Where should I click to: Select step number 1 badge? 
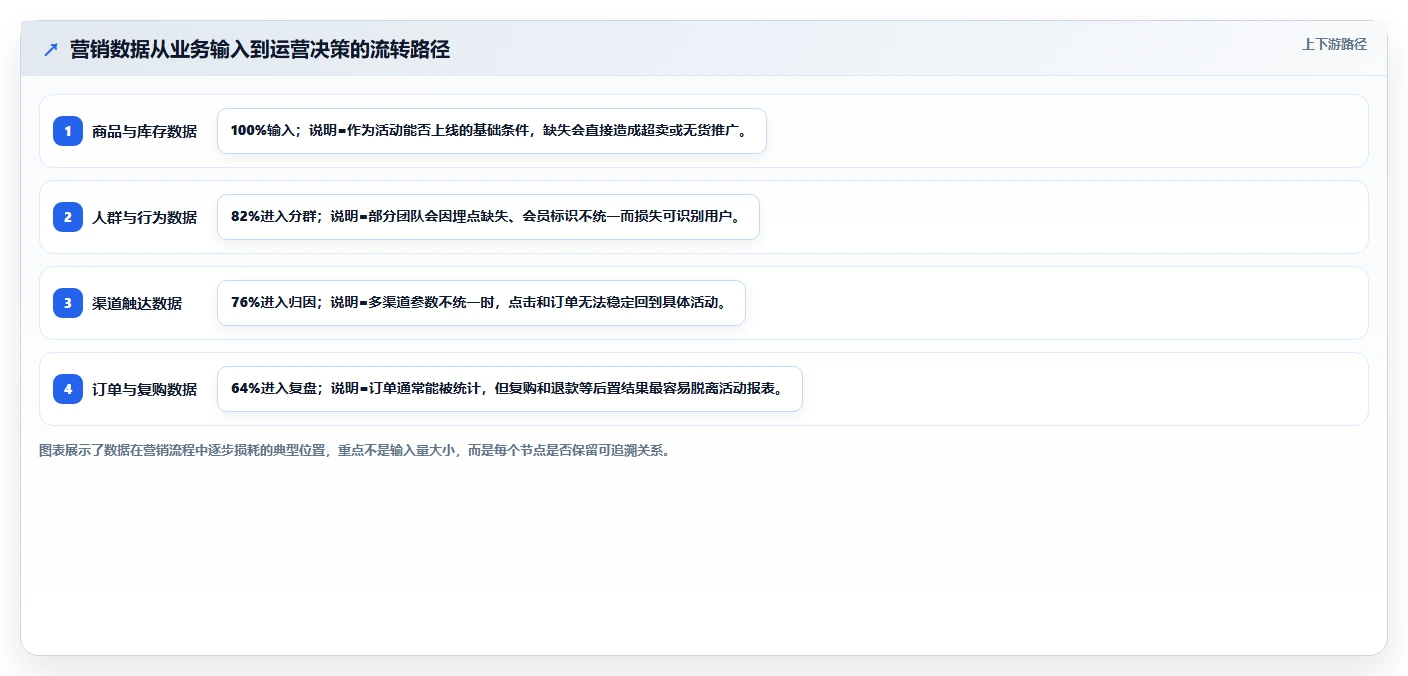click(68, 131)
